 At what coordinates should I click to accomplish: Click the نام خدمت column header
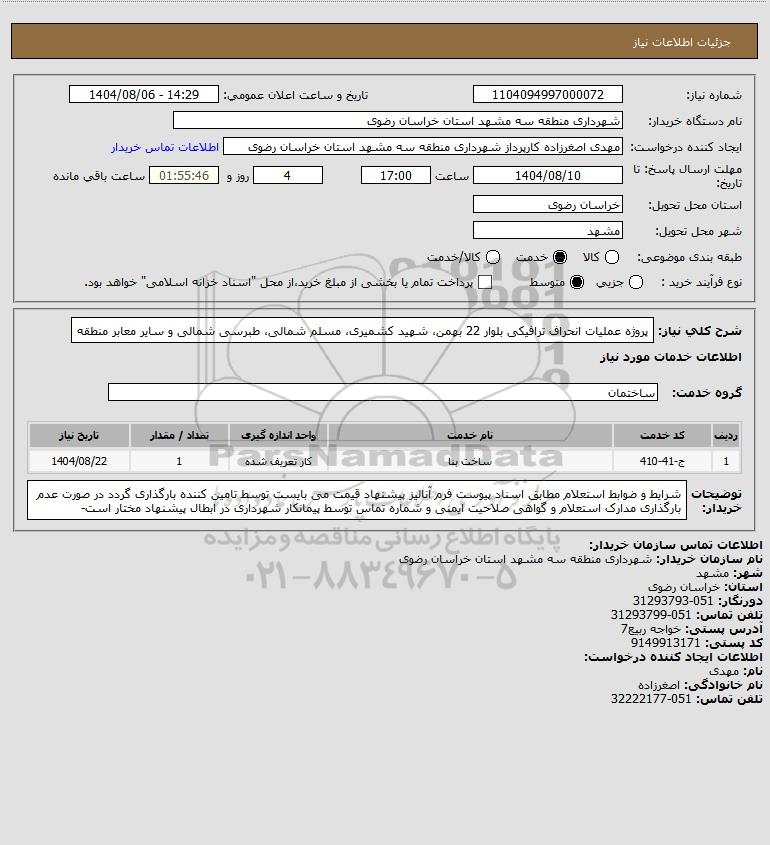tap(470, 435)
